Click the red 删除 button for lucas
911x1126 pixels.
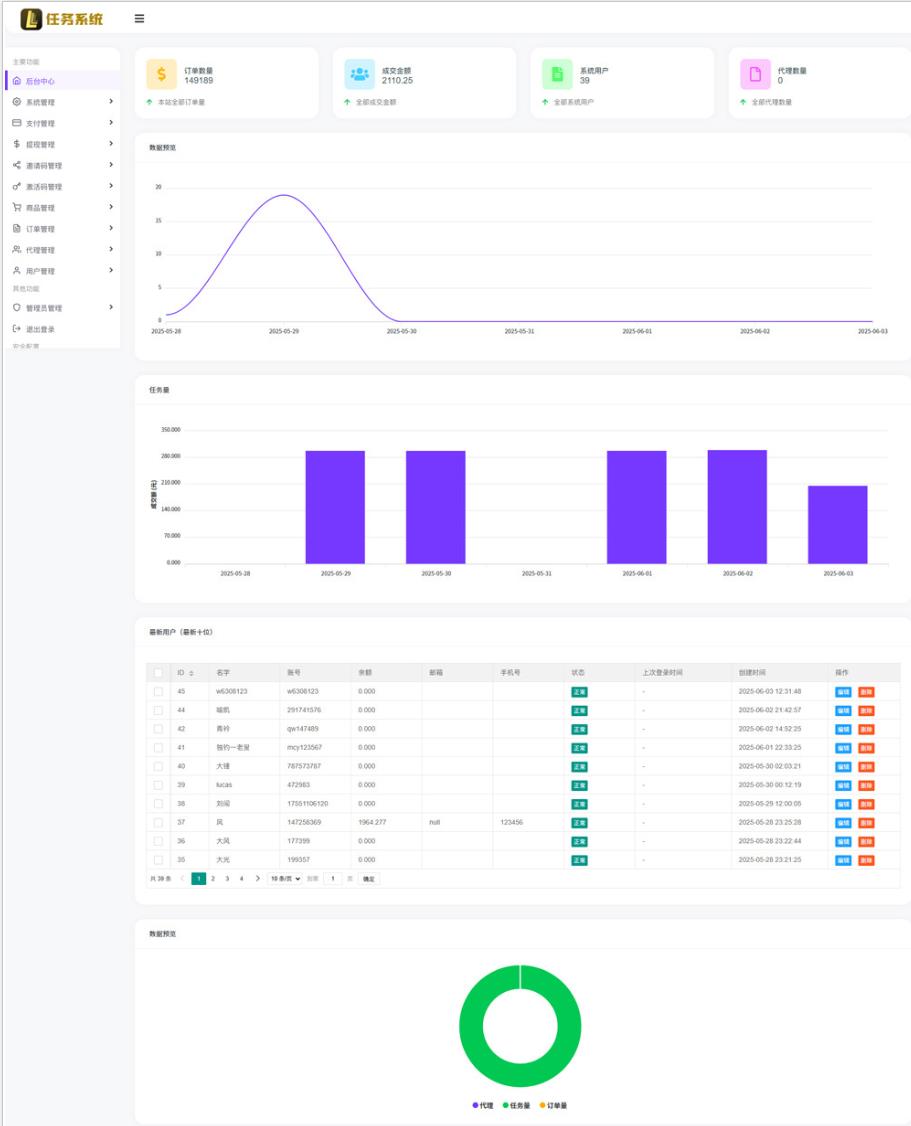pyautogui.click(x=866, y=785)
